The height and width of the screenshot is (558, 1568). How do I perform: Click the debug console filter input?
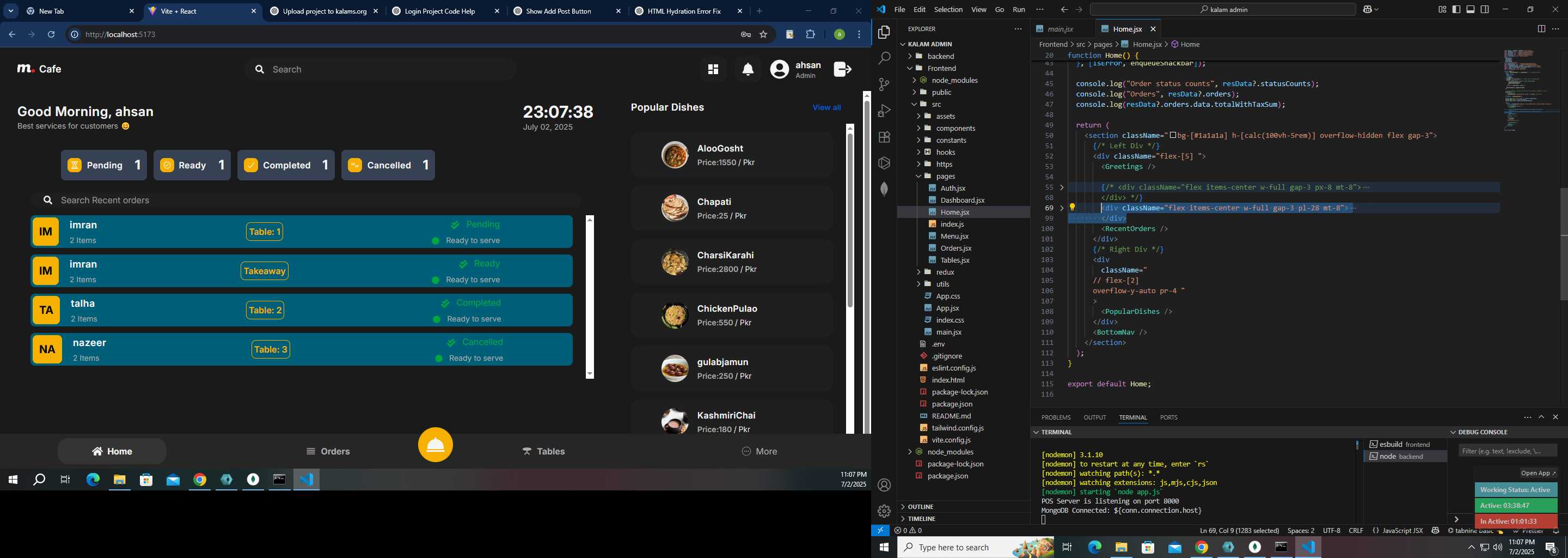click(x=1507, y=451)
